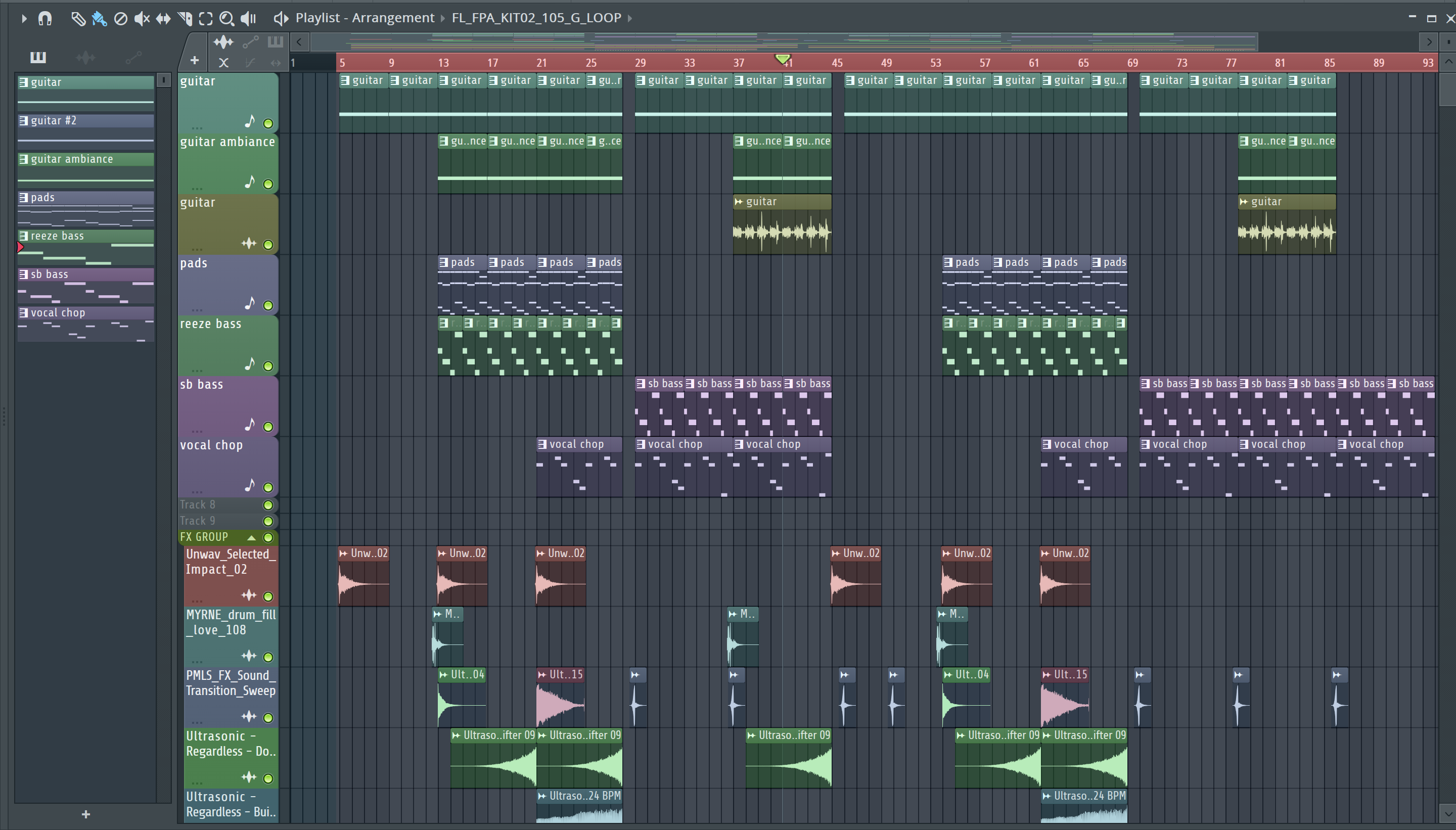
Task: Select the Slice tool
Action: [x=185, y=18]
